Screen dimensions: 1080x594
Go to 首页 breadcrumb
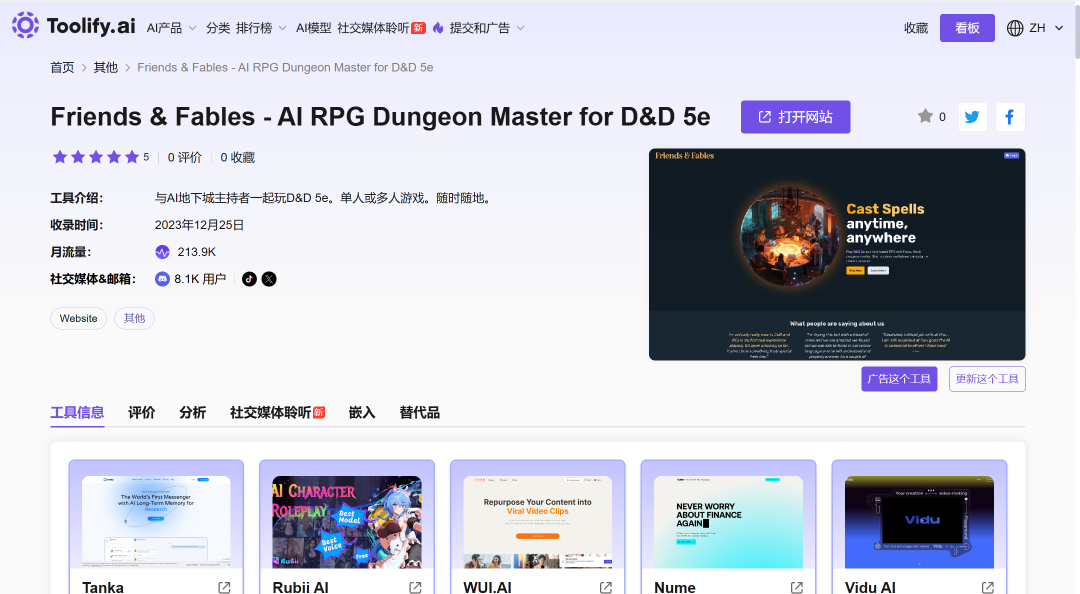(62, 68)
